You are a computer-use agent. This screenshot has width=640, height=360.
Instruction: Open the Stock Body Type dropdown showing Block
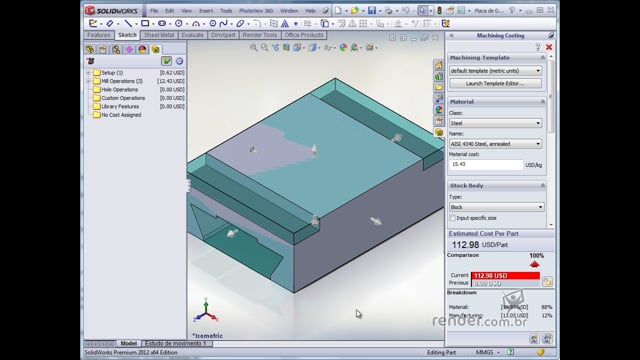pos(496,207)
